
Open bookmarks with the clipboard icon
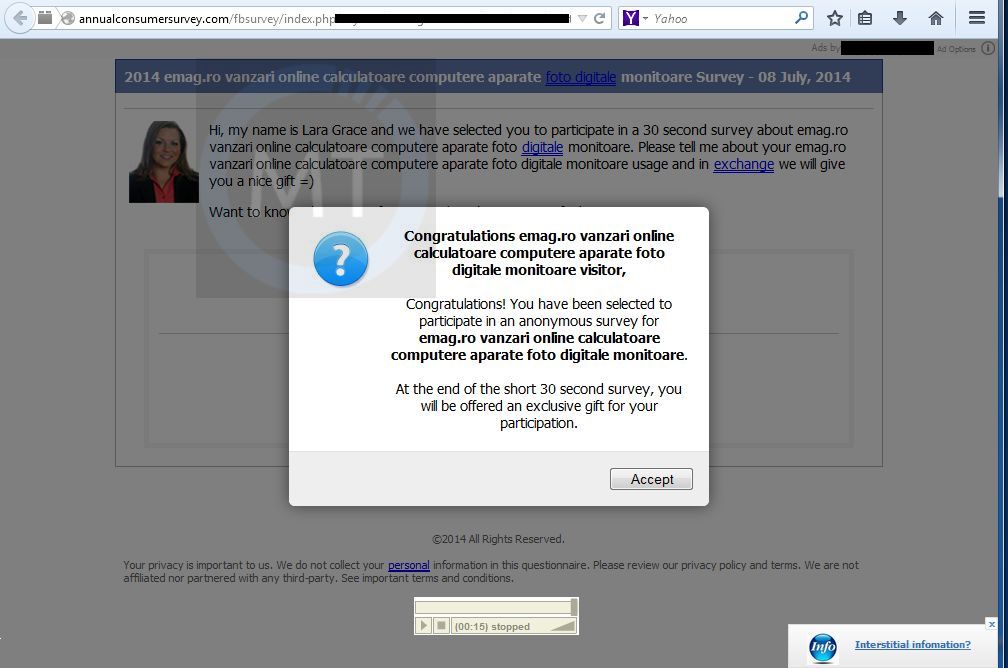pos(864,17)
